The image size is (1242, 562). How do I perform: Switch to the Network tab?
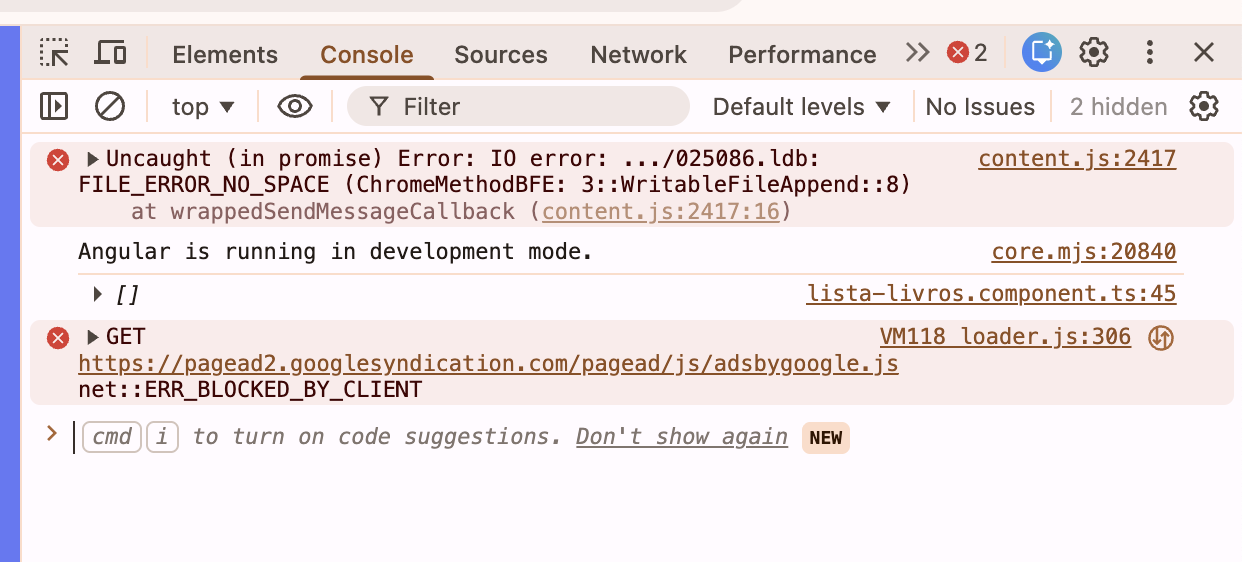click(638, 54)
